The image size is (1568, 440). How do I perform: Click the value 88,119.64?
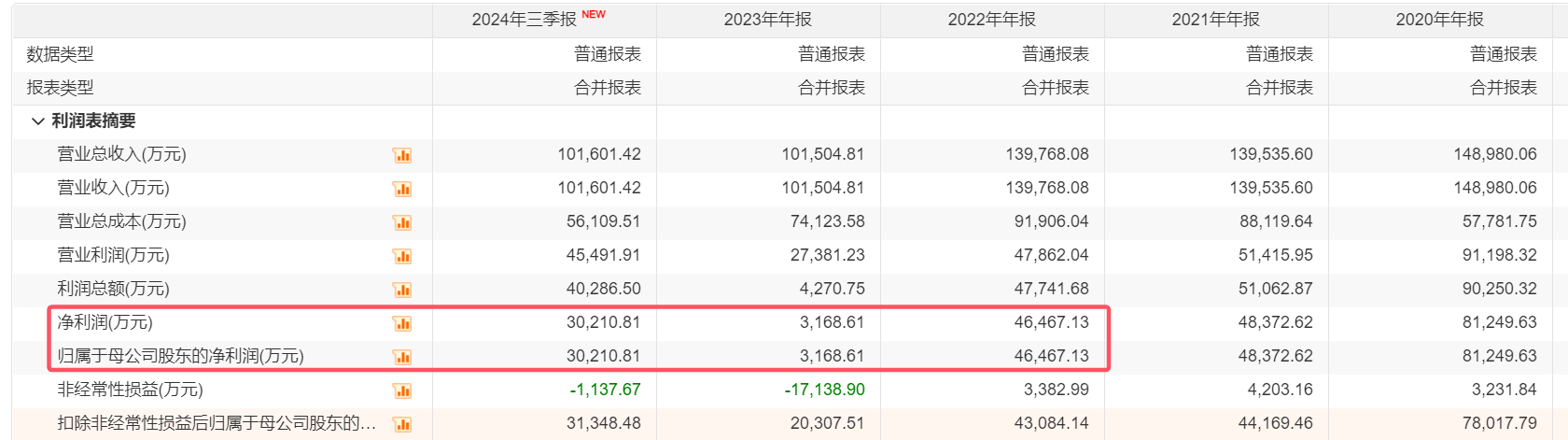pos(1276,221)
